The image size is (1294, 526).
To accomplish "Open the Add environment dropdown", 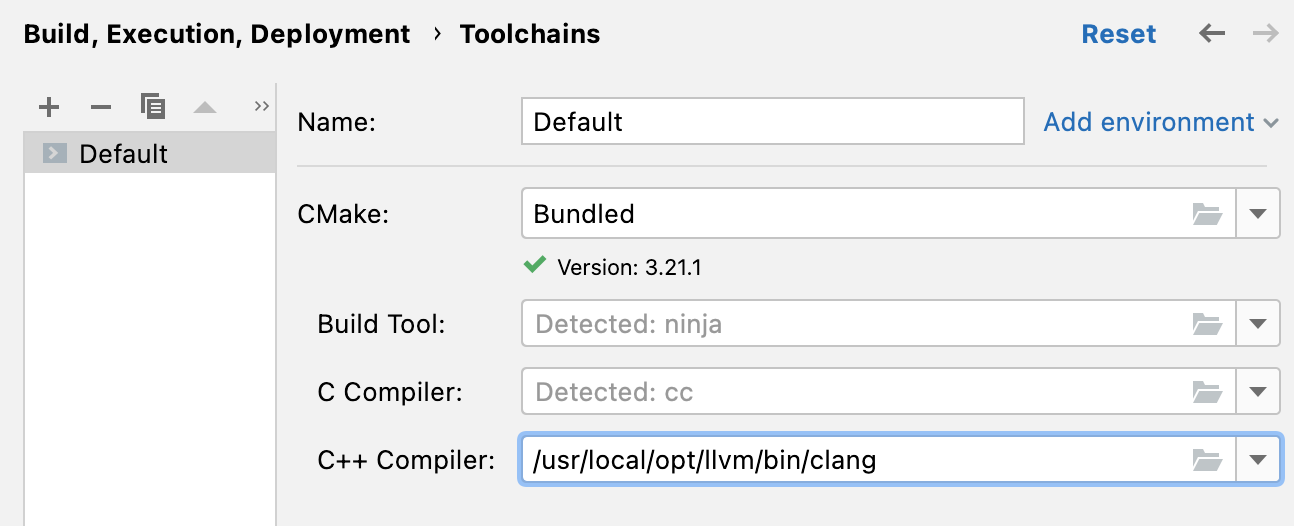I will 1161,122.
